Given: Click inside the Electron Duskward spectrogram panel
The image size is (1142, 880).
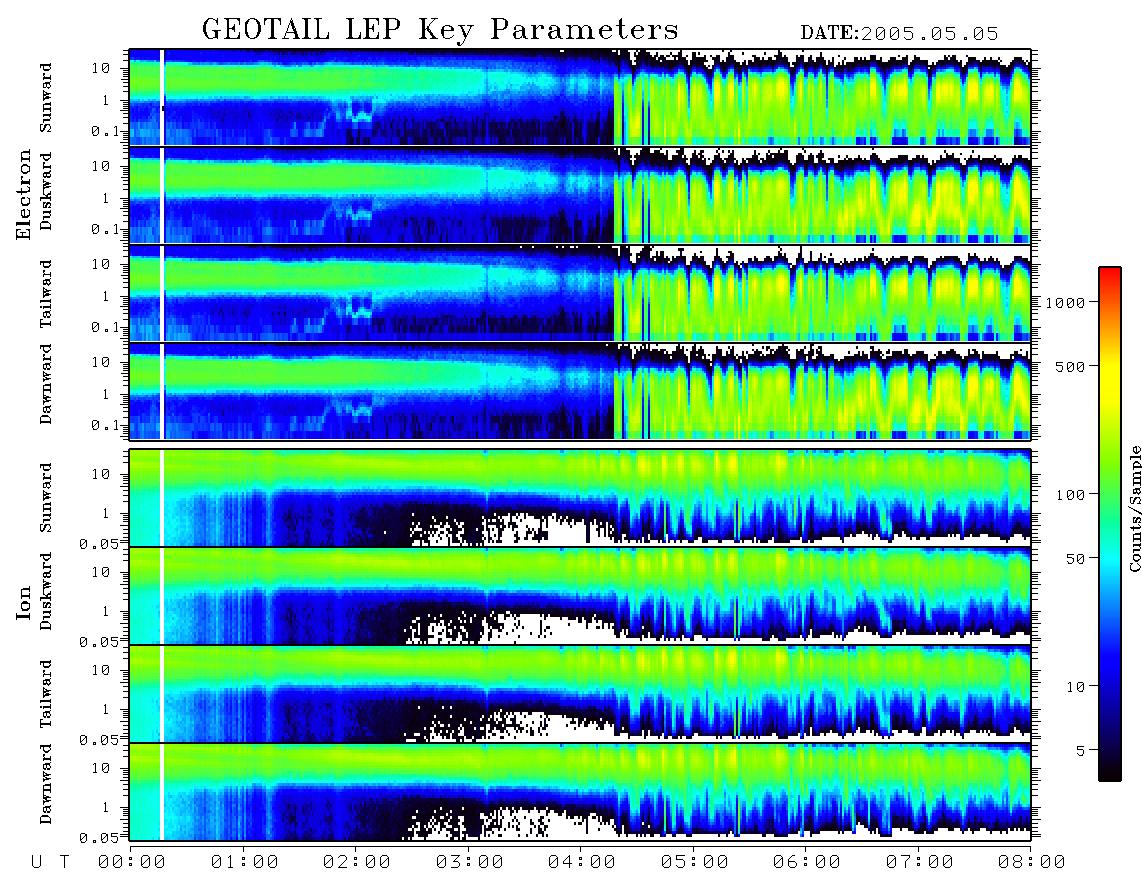Looking at the screenshot, I should coord(580,195).
